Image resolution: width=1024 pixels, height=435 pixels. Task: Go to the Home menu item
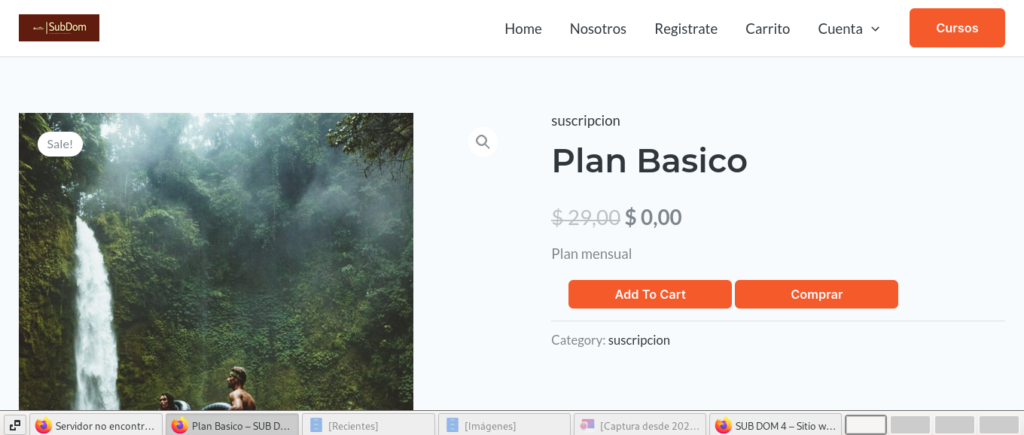click(523, 29)
